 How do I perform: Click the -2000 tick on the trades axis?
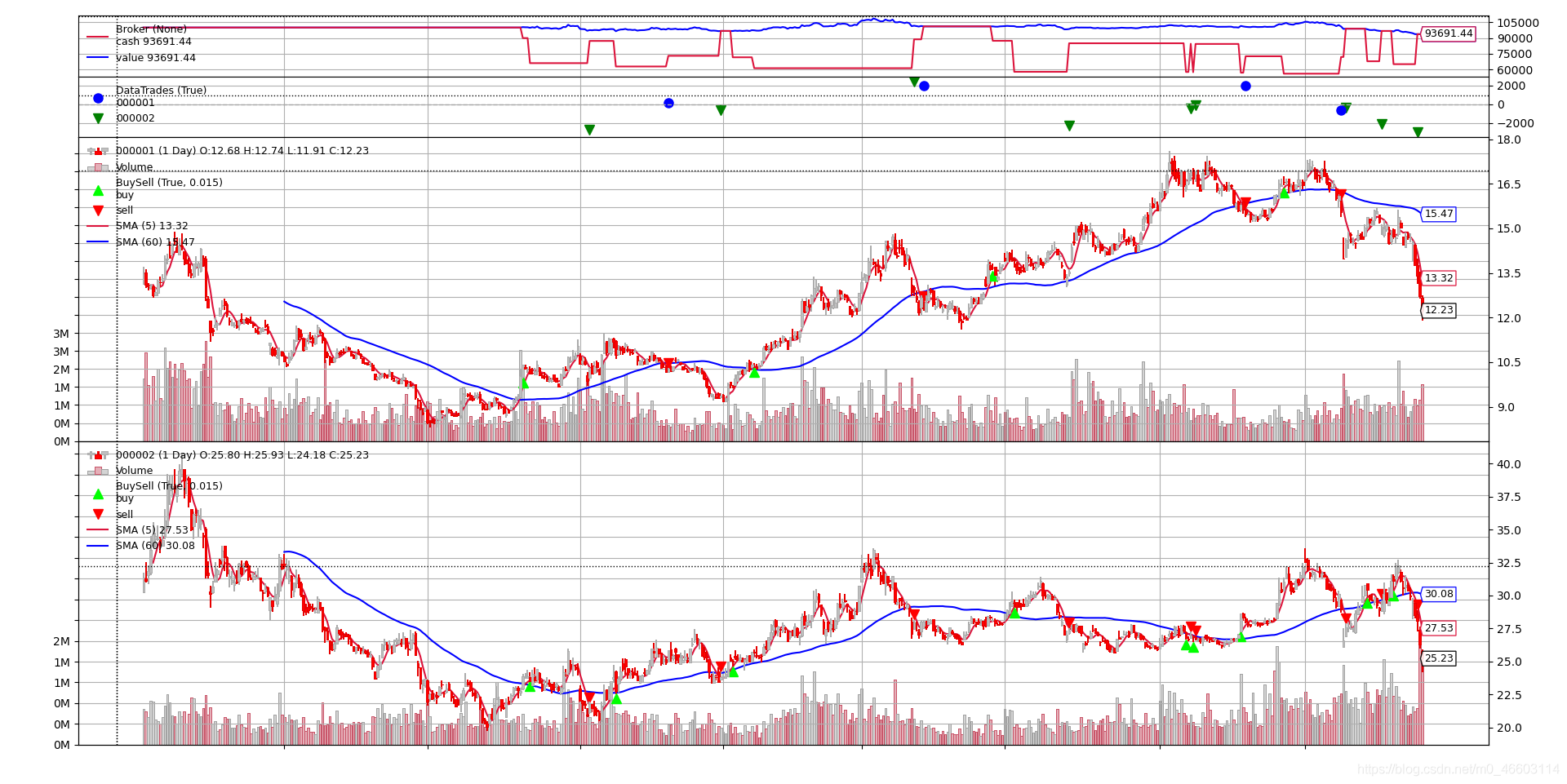coord(1516,123)
